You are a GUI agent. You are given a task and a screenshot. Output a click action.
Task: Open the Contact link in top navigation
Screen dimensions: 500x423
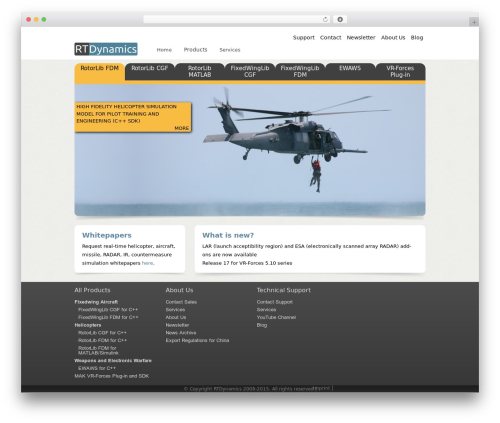pyautogui.click(x=331, y=38)
